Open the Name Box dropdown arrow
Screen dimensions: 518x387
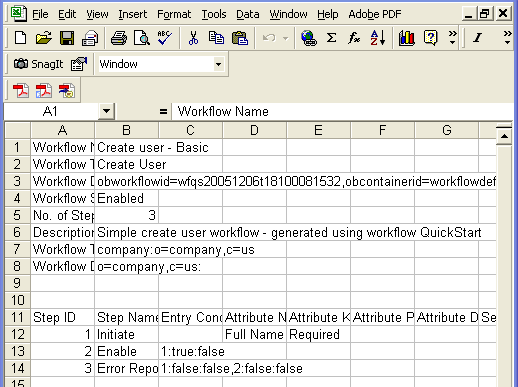[x=106, y=111]
